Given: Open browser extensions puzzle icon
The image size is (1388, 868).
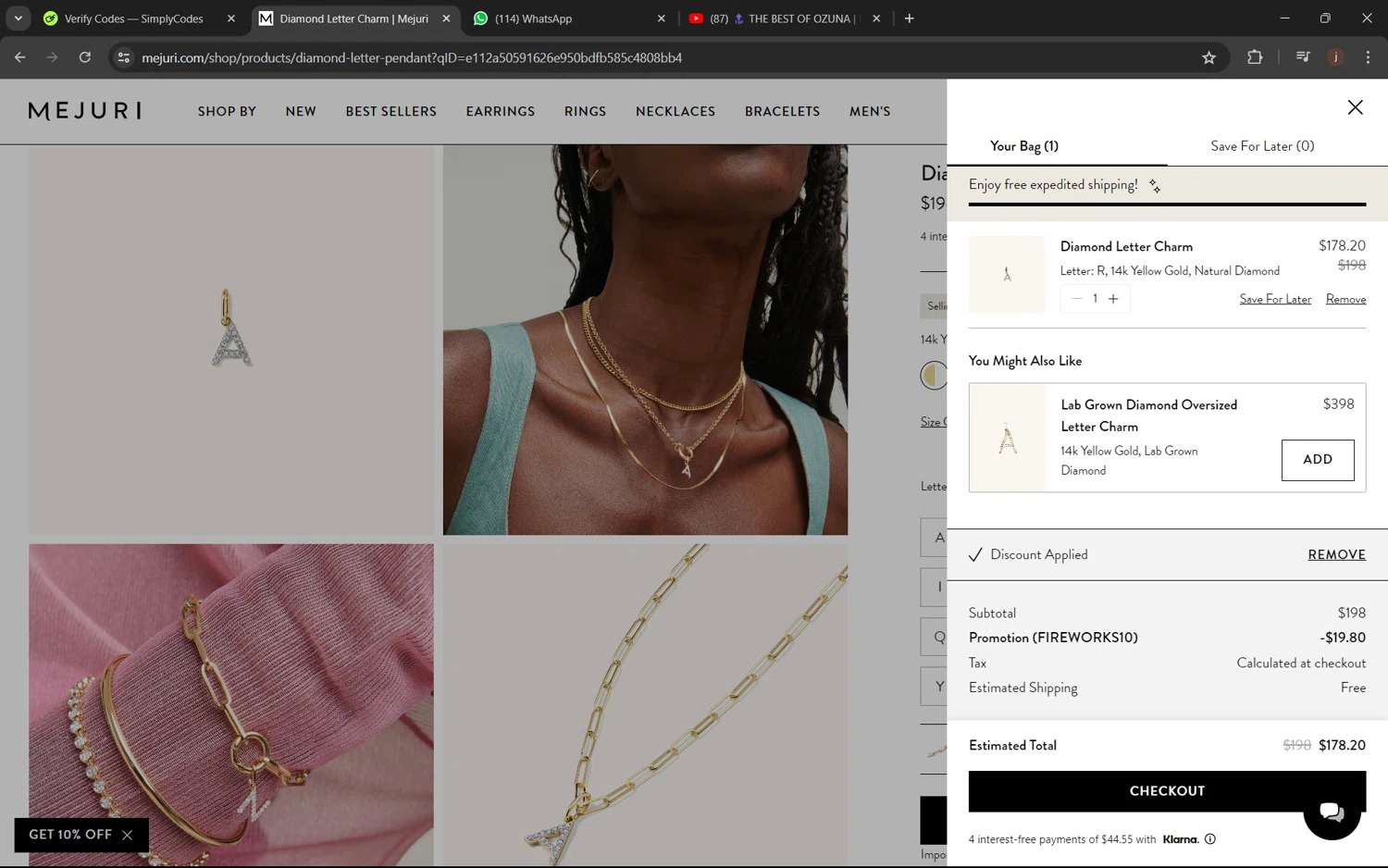Looking at the screenshot, I should pos(1255,57).
